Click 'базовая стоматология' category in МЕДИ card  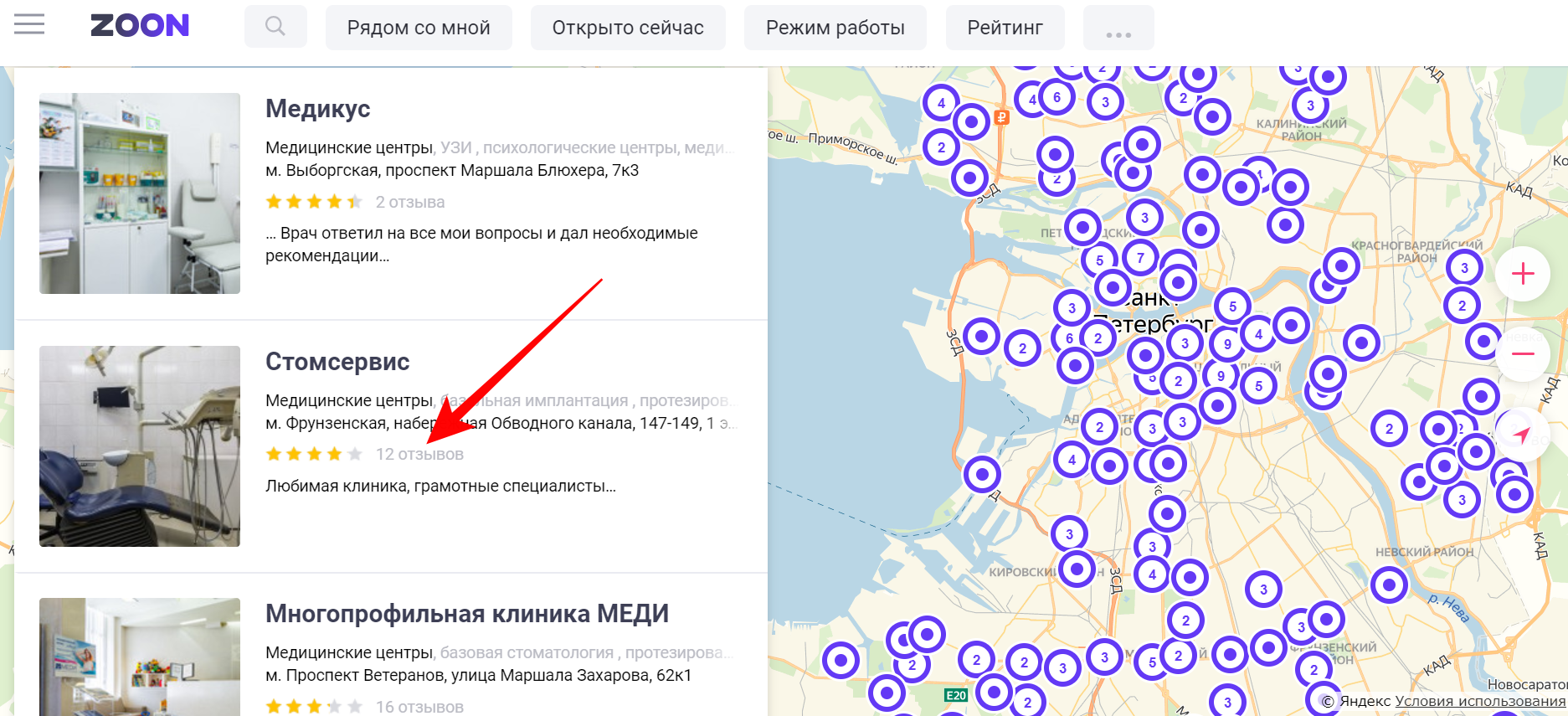pyautogui.click(x=527, y=652)
